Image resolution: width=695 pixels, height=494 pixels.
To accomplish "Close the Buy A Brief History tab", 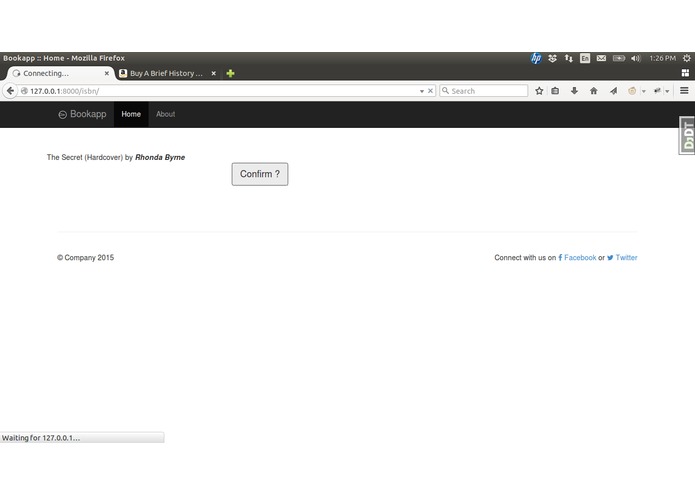I will pos(214,73).
